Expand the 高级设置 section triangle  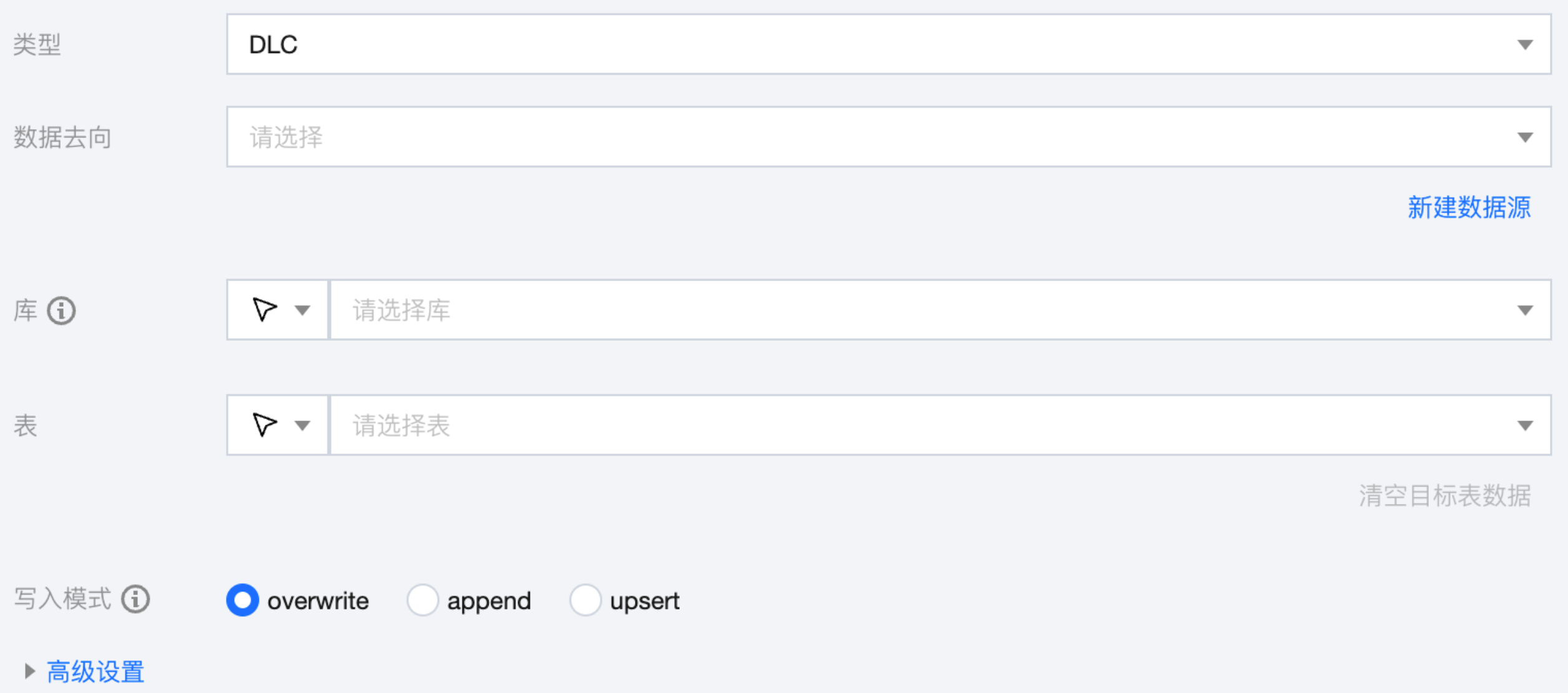(29, 671)
